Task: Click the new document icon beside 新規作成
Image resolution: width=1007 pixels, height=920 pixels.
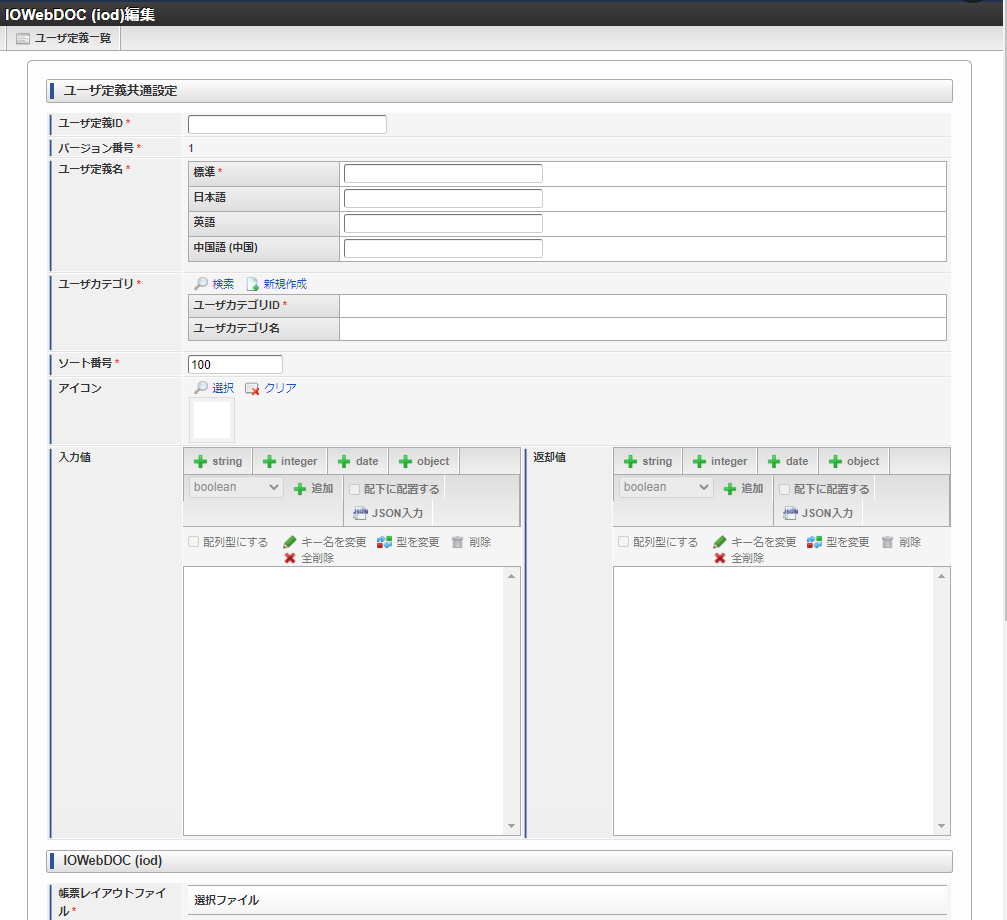Action: [252, 284]
